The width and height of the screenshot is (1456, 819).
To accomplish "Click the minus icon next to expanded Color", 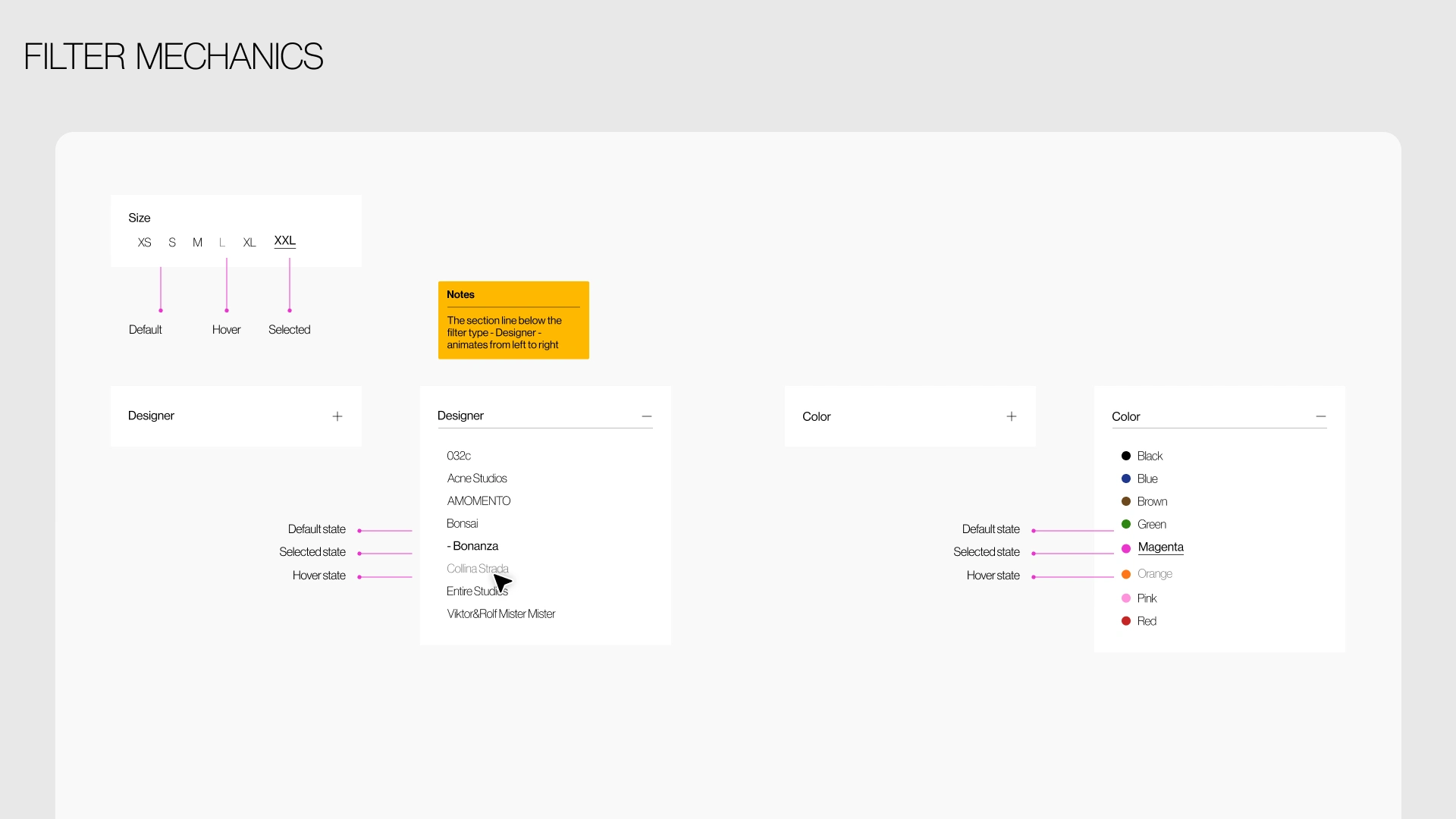I will 1321,416.
